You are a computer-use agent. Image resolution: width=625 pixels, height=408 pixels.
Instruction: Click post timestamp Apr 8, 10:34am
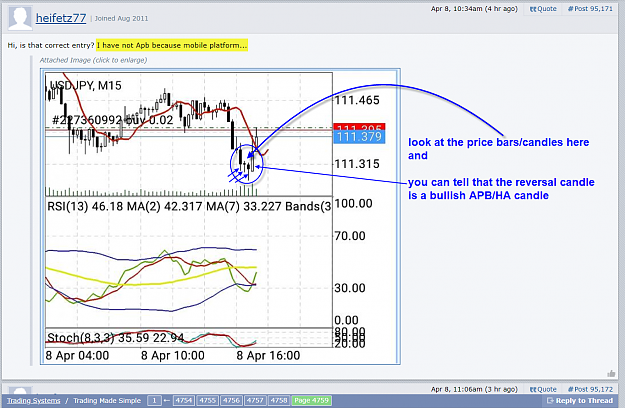pos(474,9)
